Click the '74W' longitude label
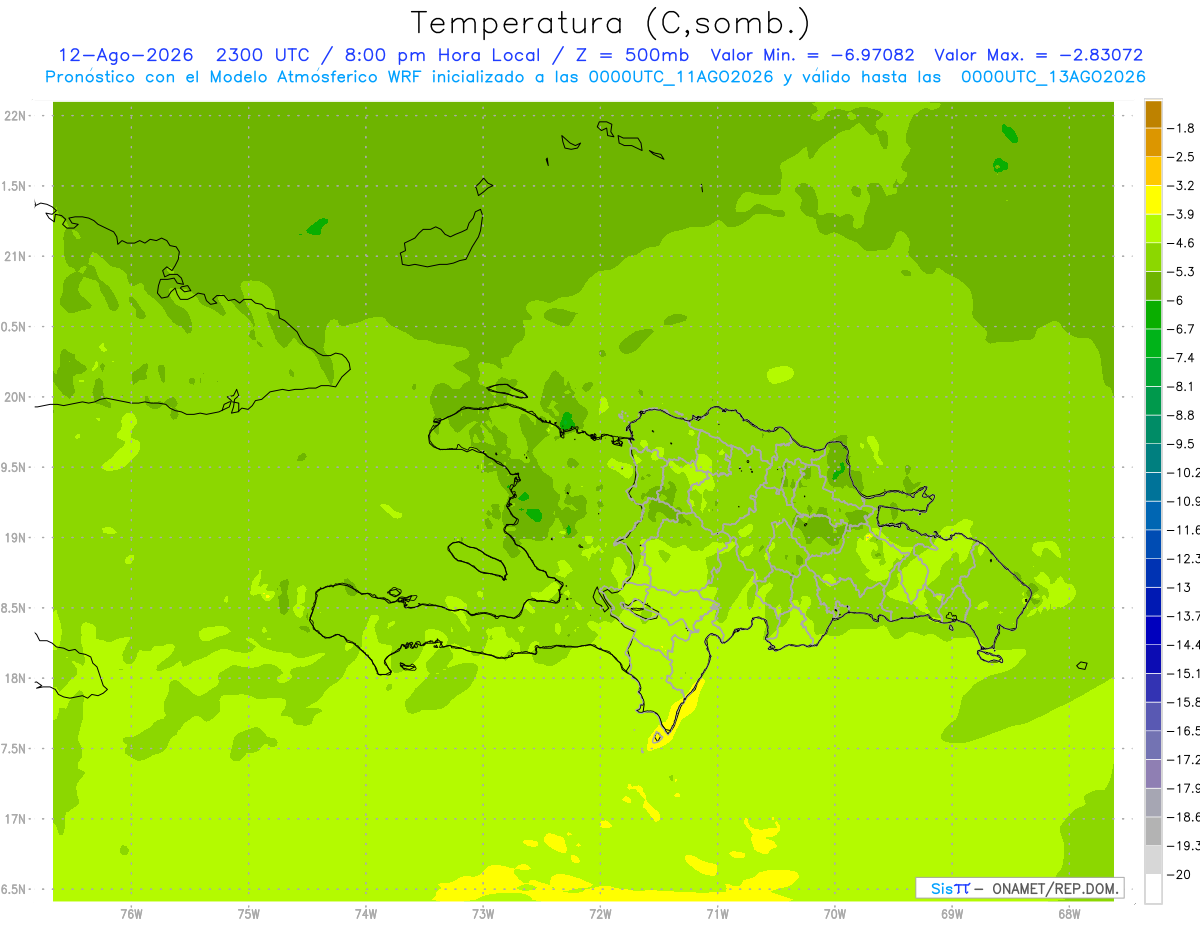Image resolution: width=1200 pixels, height=927 pixels. click(366, 914)
